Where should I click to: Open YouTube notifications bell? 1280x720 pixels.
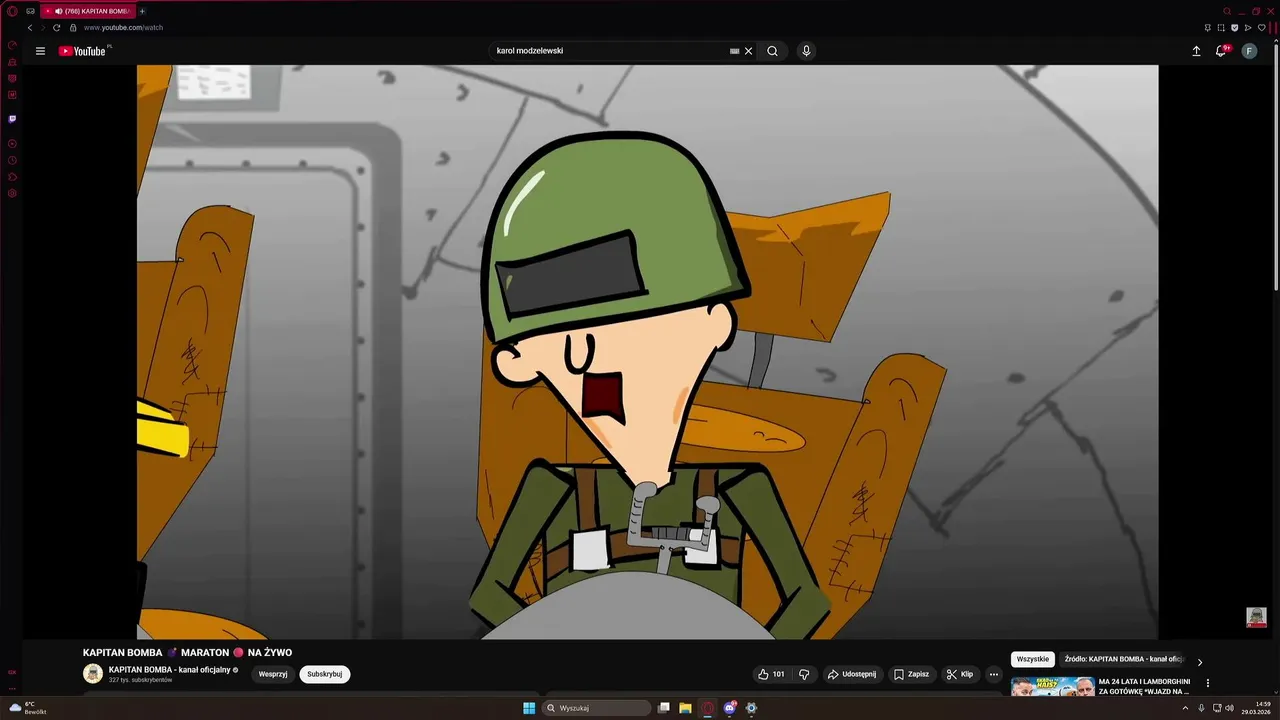[x=1221, y=51]
